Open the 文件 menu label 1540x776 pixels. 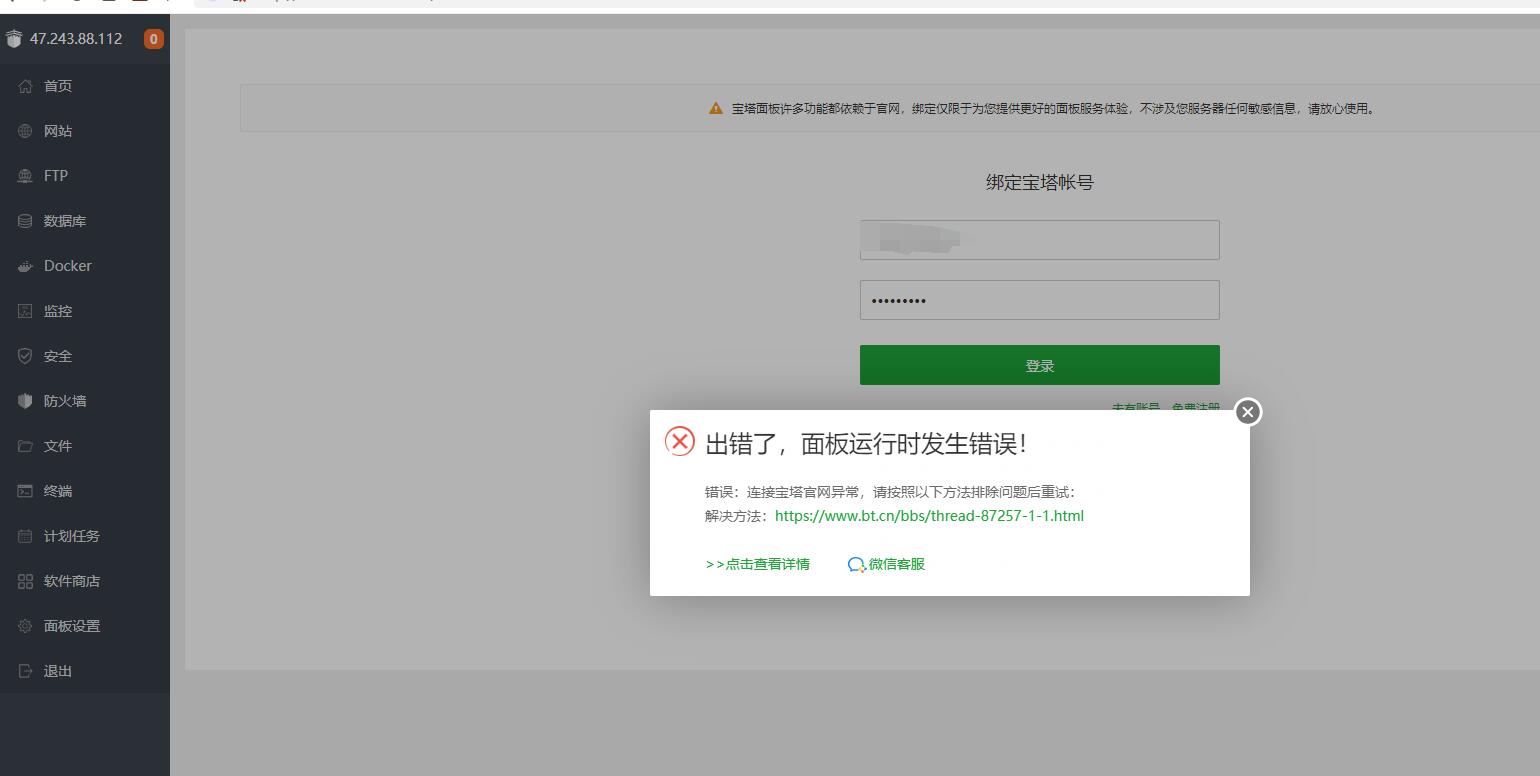tap(58, 446)
